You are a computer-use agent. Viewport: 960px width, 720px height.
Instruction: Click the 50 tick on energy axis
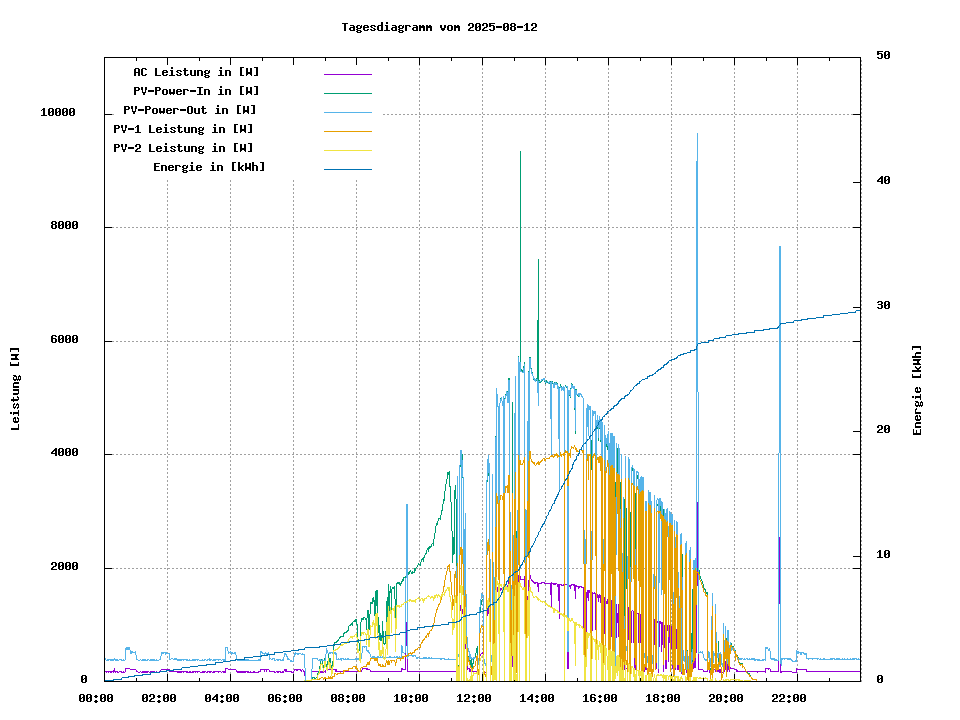tap(883, 56)
